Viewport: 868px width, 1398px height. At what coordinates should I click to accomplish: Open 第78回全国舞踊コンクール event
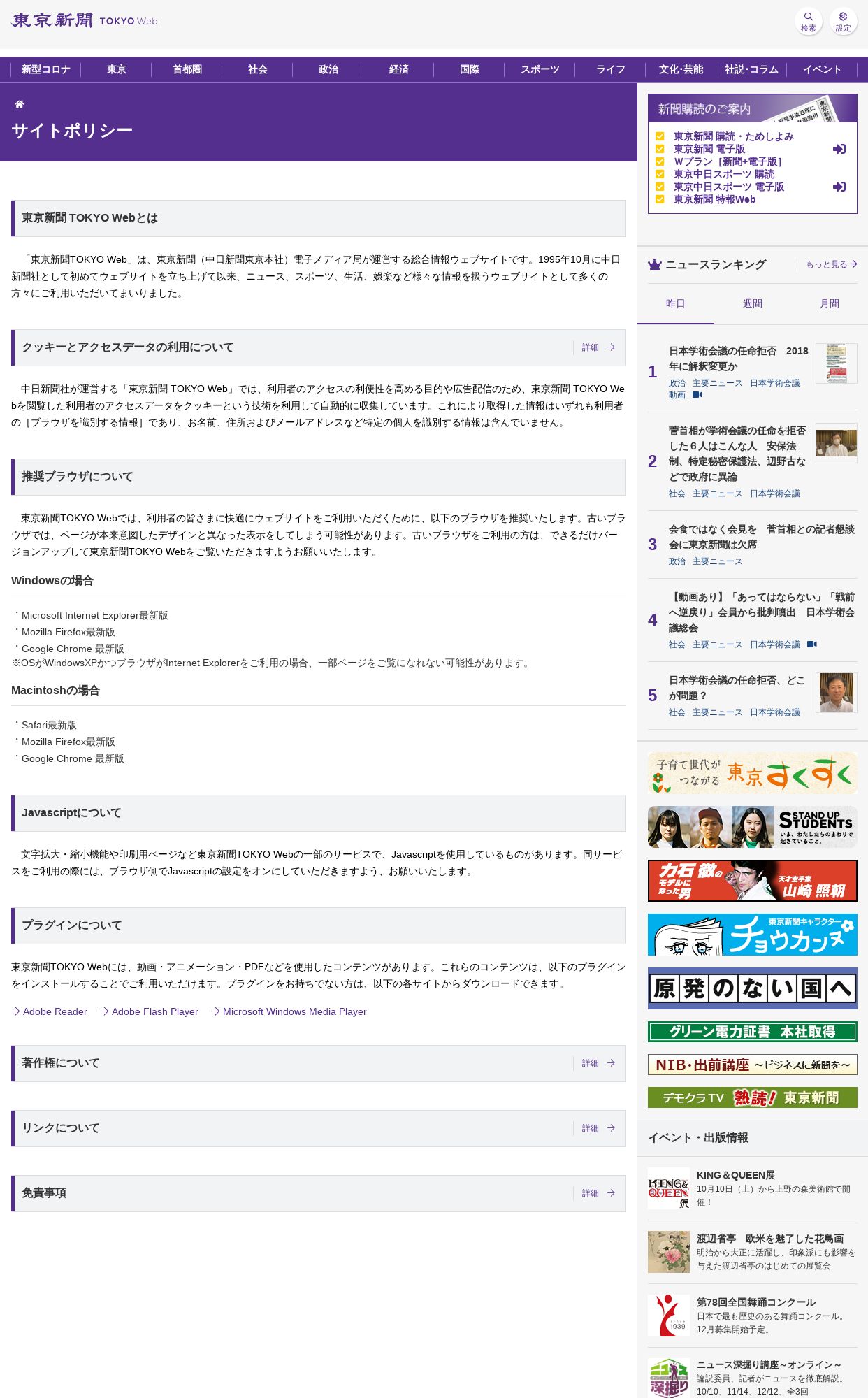[753, 1316]
